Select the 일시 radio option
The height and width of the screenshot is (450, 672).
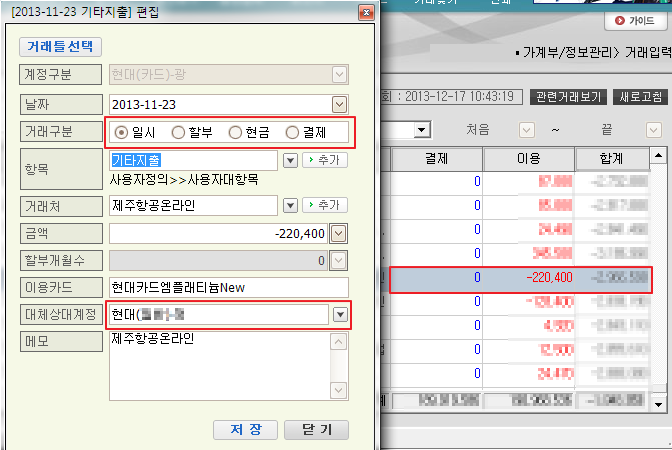click(x=122, y=133)
